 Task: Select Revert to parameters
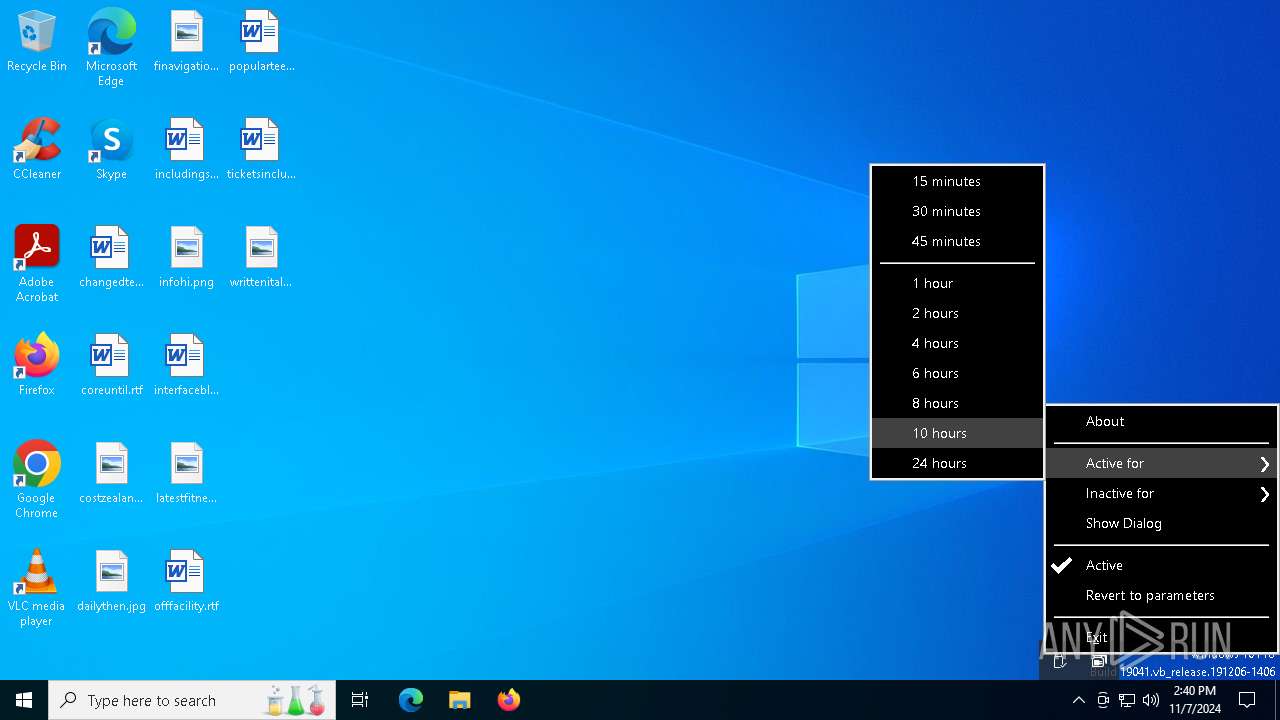tap(1161, 595)
